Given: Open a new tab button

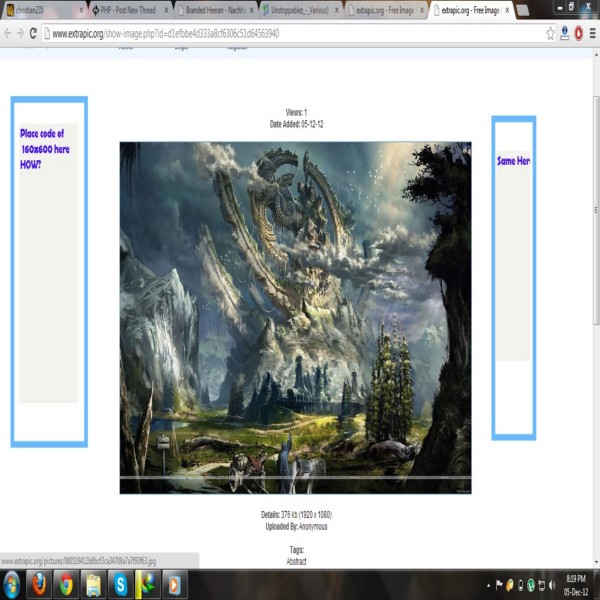Looking at the screenshot, I should (522, 11).
